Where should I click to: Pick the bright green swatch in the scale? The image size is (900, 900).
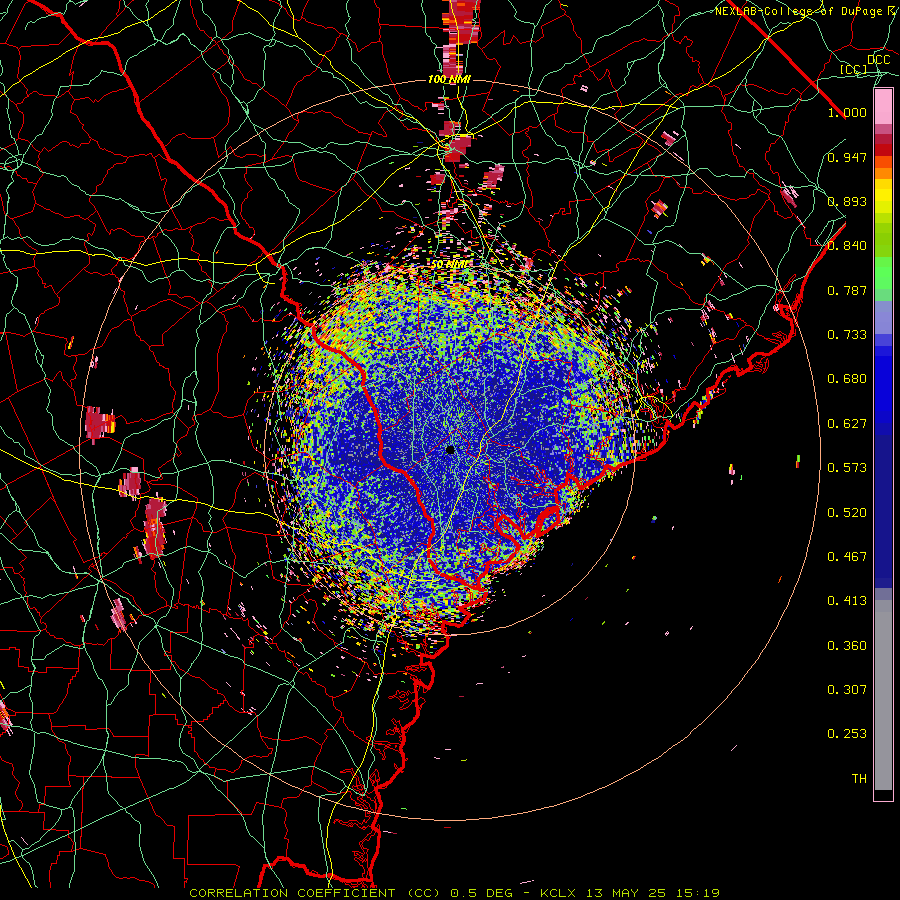click(883, 273)
